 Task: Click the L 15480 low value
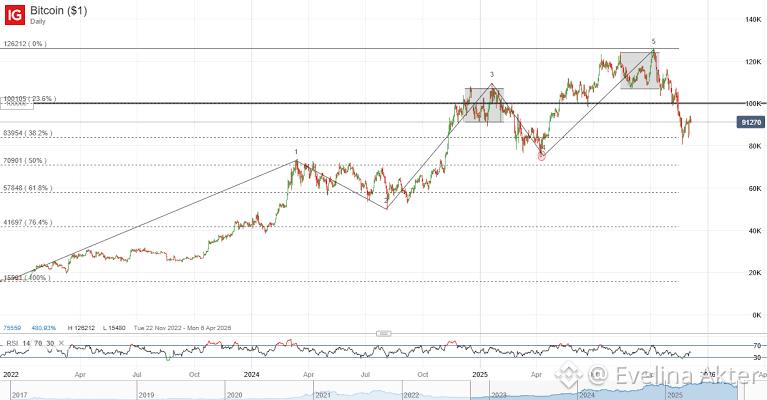click(114, 328)
